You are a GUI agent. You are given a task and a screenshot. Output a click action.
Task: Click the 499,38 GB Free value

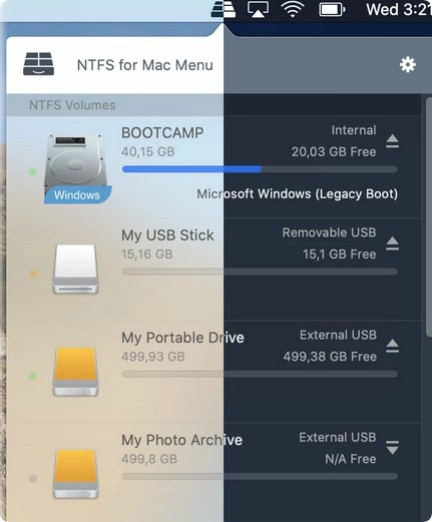pos(330,356)
